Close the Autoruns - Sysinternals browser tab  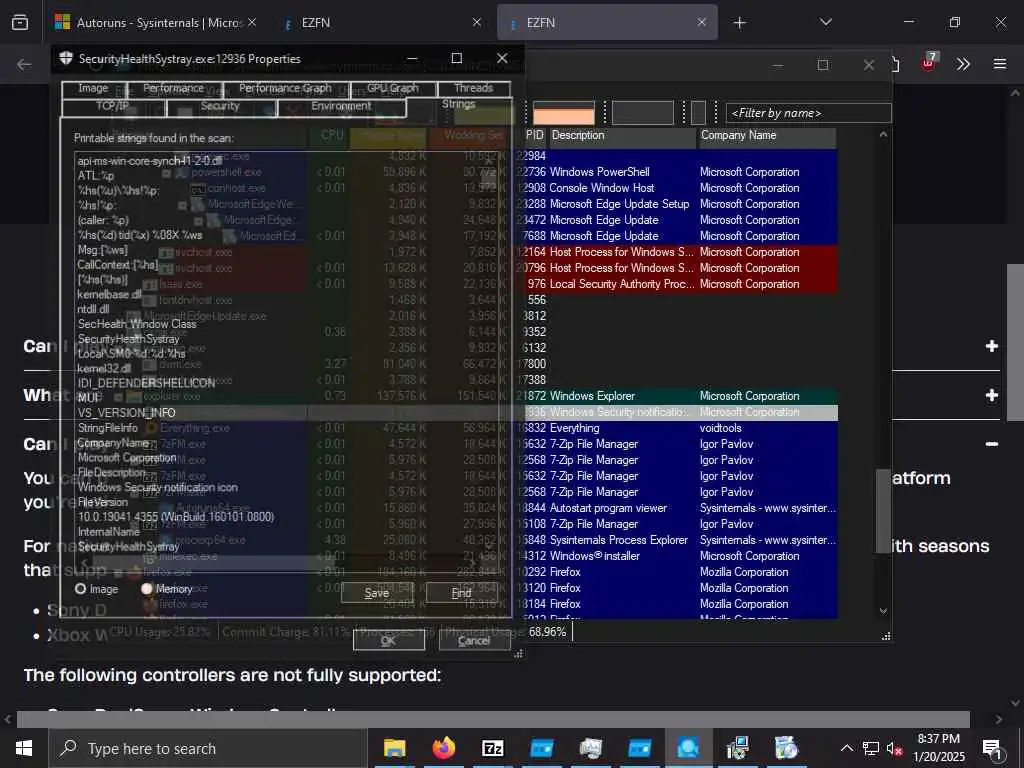(x=251, y=22)
